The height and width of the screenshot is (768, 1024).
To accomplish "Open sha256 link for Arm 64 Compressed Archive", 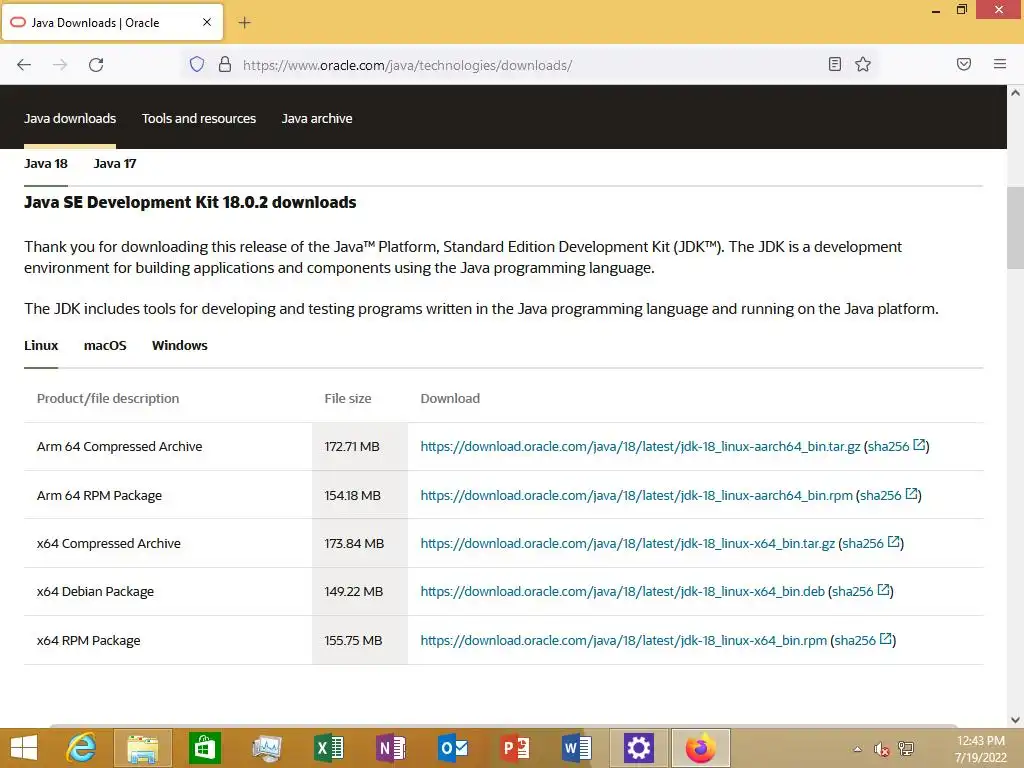I will coord(896,446).
